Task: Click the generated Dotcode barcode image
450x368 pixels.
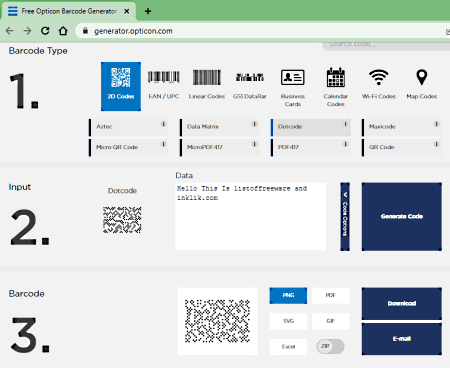Action: pos(217,321)
